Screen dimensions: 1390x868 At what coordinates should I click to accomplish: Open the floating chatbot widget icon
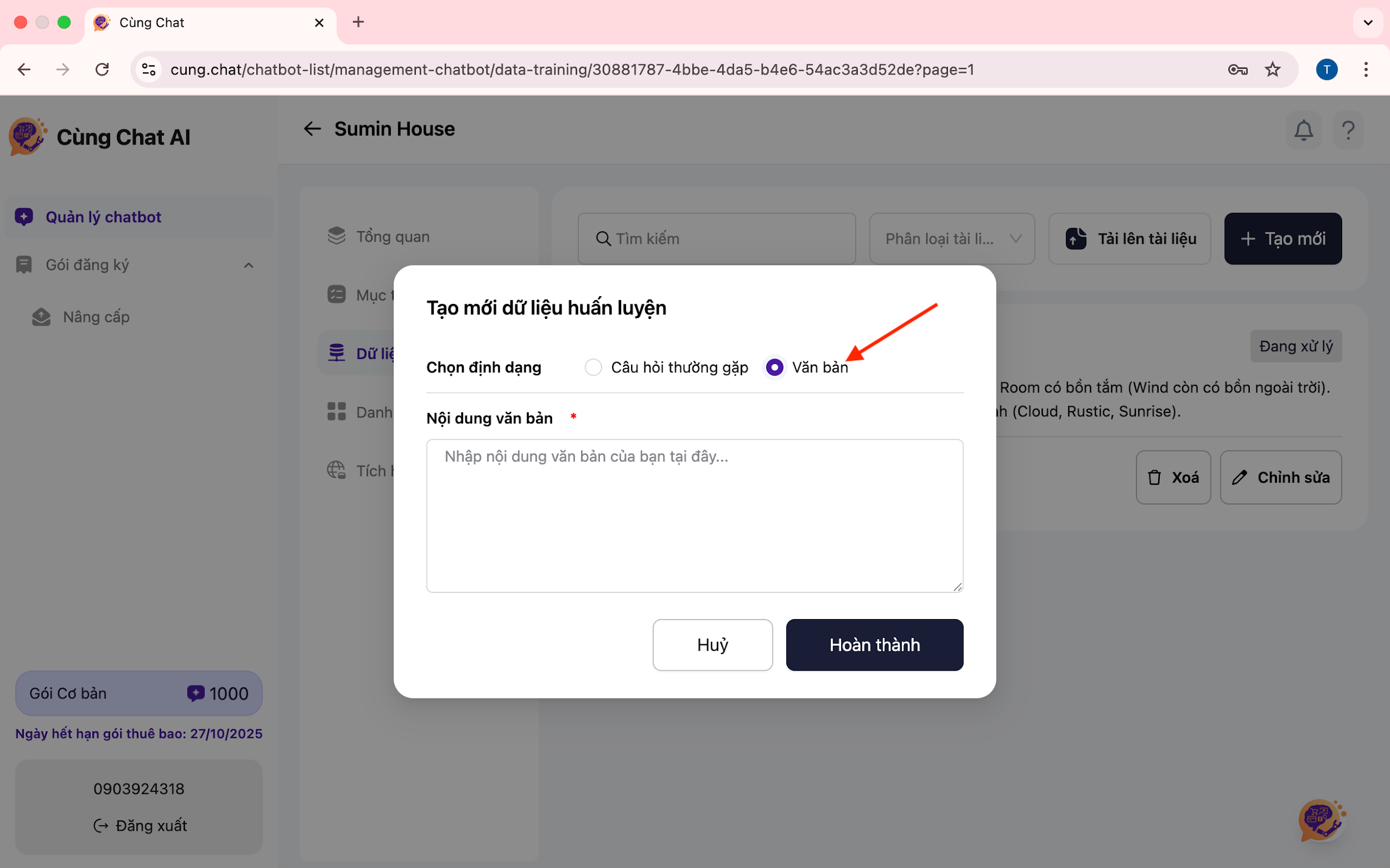coord(1321,819)
